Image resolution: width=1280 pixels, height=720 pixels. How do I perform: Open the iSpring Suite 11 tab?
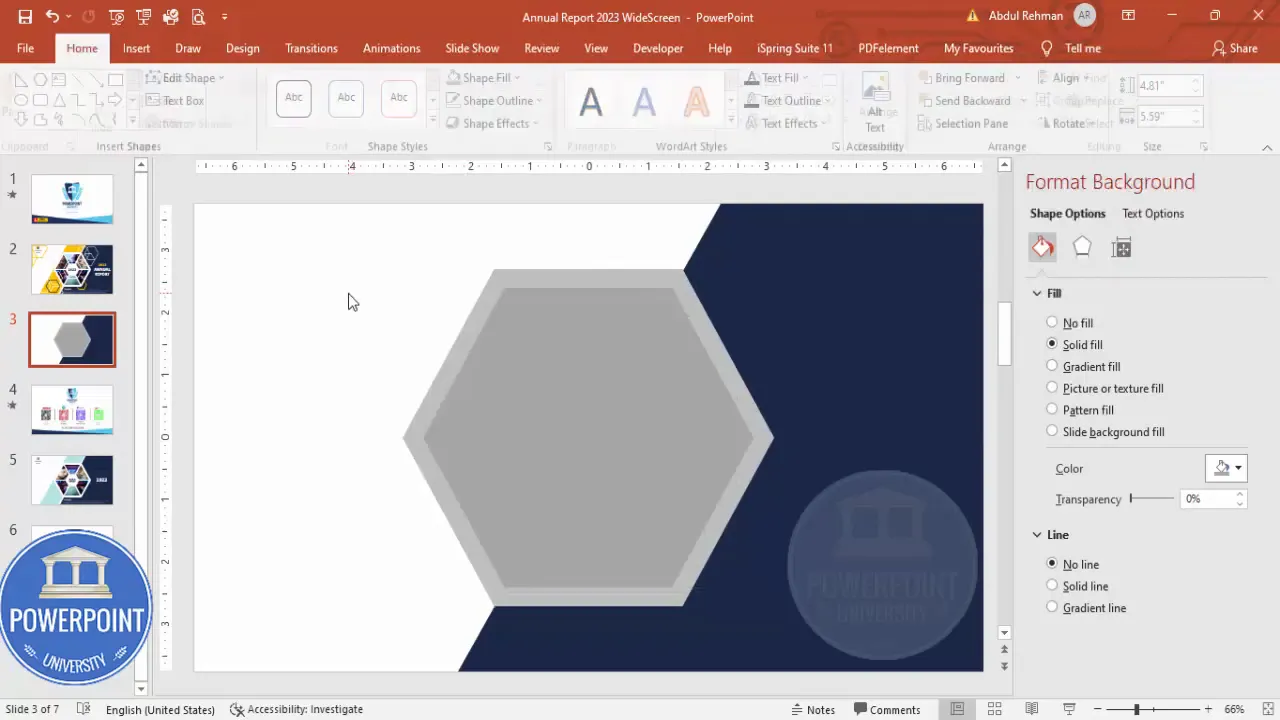coord(795,48)
